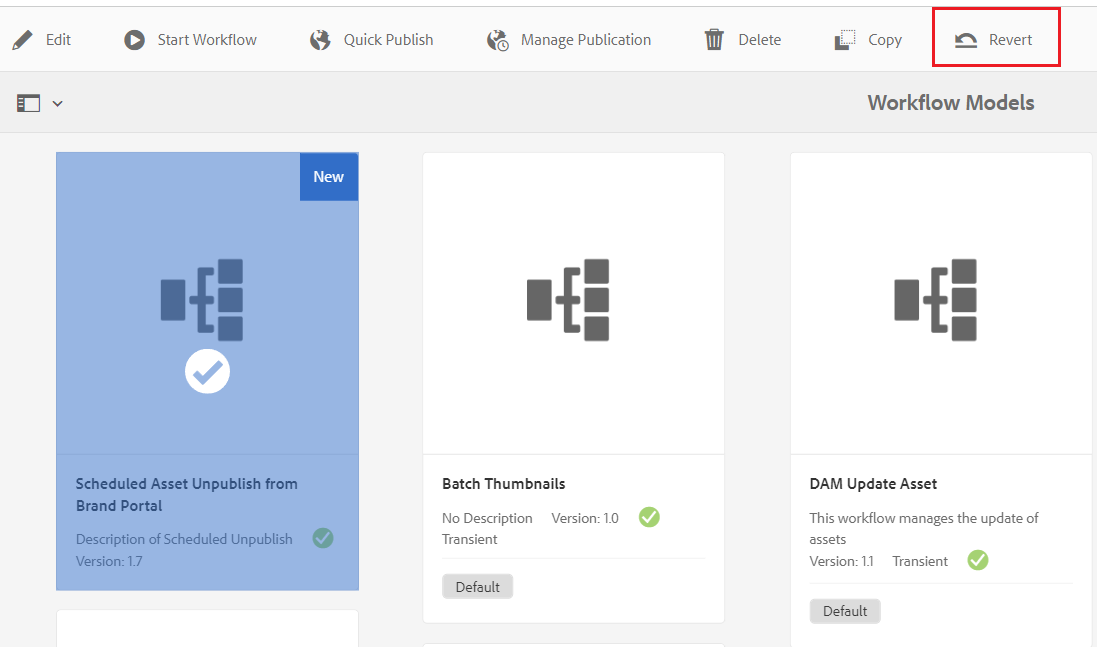Click the Edit pencil icon
This screenshot has height=647, width=1097.
23,39
